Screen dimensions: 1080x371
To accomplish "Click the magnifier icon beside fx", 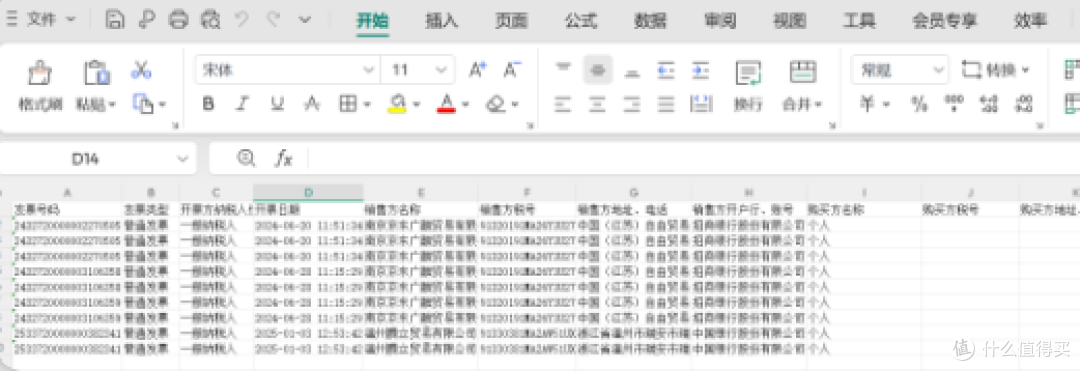I will [246, 158].
